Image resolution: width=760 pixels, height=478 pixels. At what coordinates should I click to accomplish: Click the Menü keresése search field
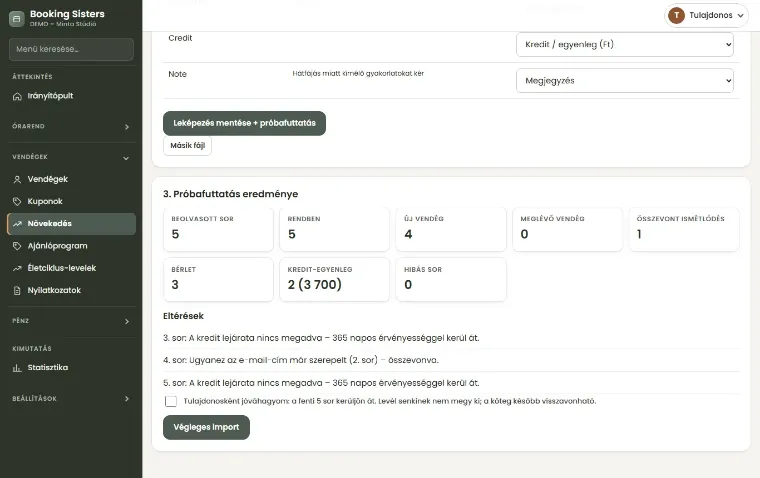[71, 49]
